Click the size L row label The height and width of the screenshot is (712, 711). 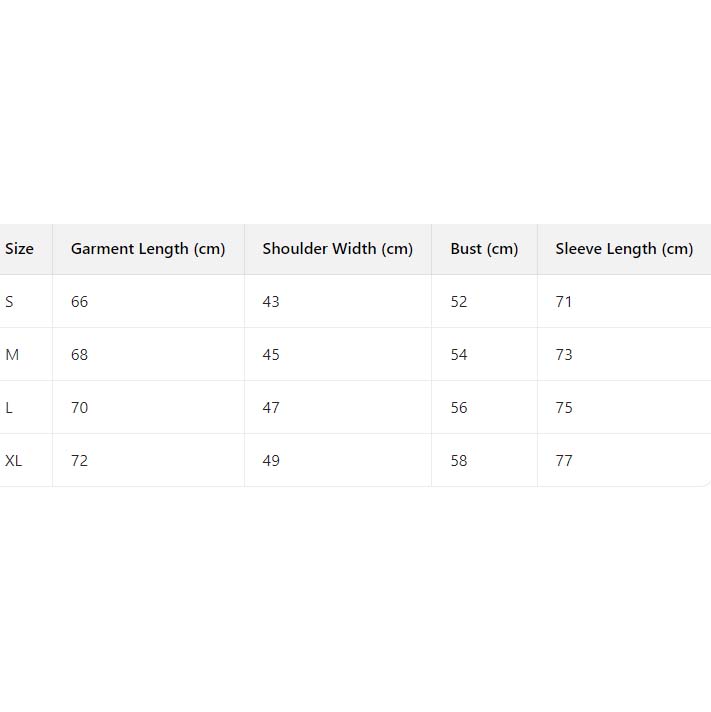coord(9,408)
